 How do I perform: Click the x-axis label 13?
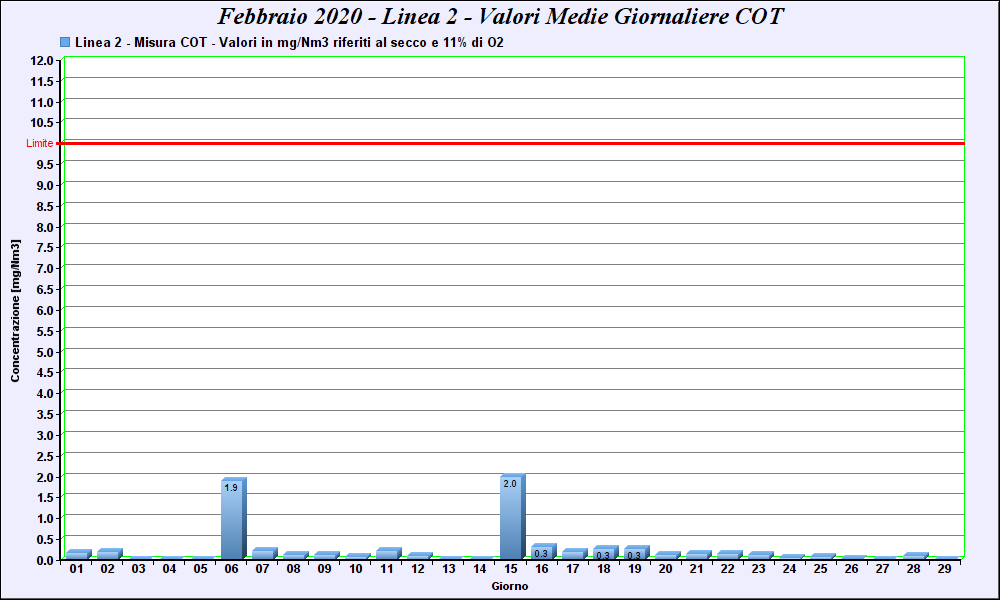click(449, 569)
